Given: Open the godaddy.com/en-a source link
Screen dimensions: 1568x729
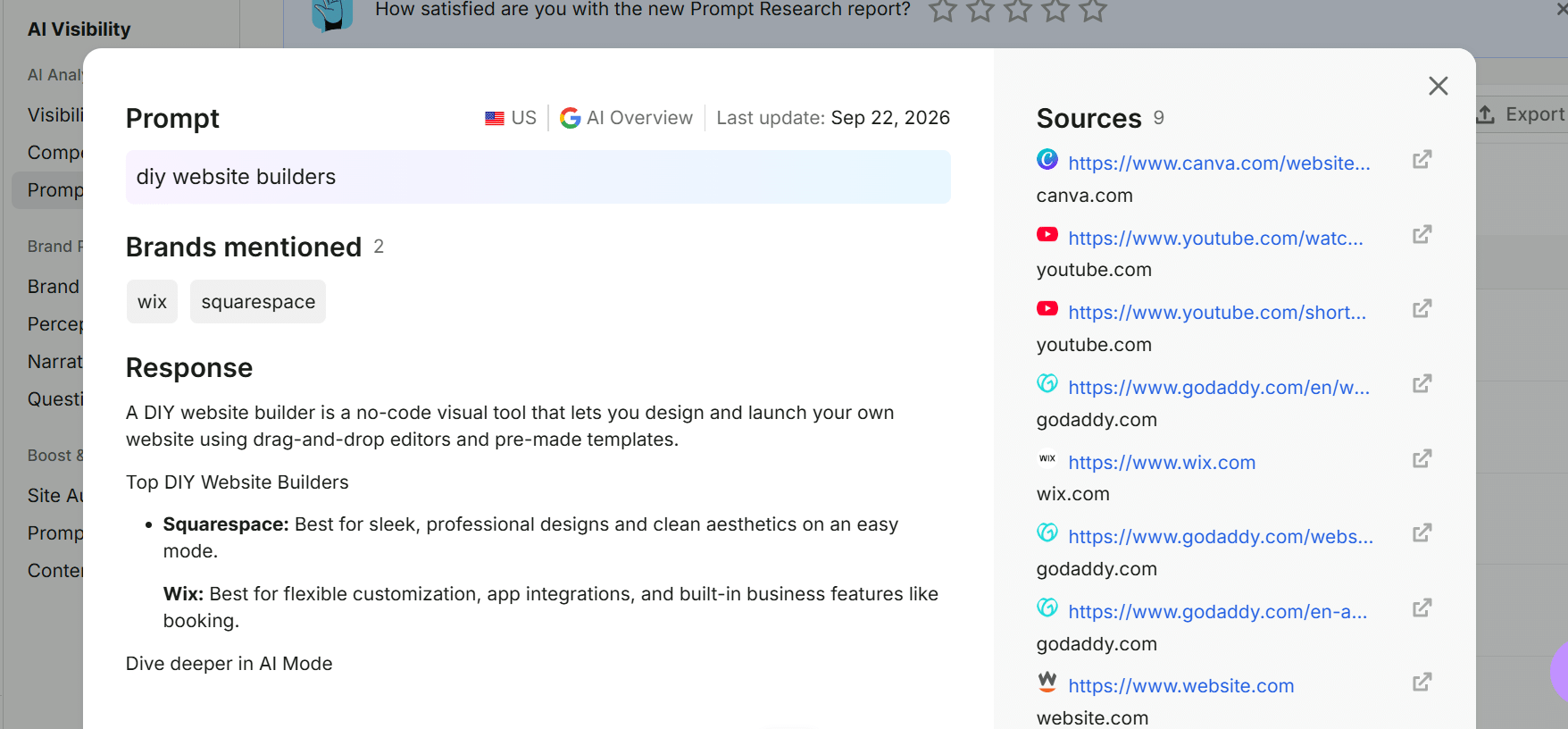Looking at the screenshot, I should tap(1218, 612).
